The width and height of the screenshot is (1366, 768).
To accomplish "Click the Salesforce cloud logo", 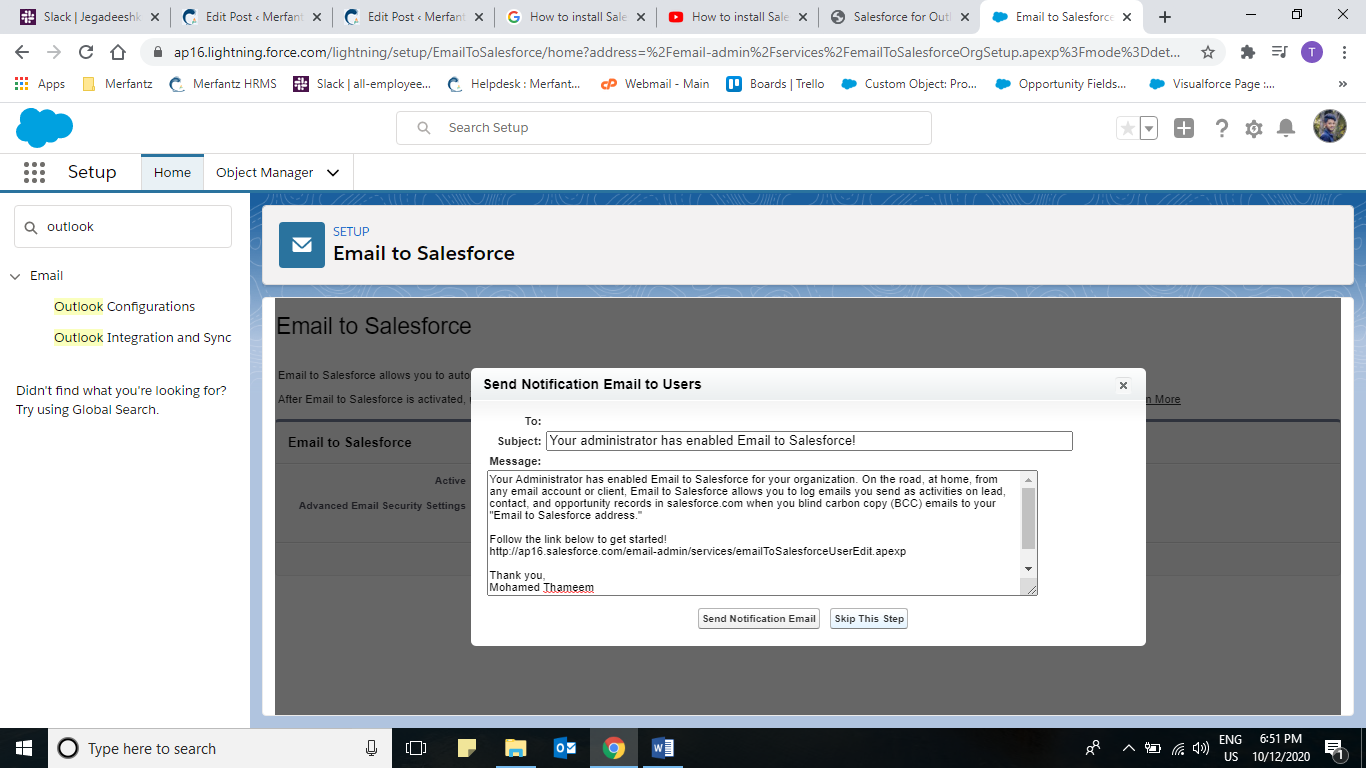I will click(x=44, y=128).
